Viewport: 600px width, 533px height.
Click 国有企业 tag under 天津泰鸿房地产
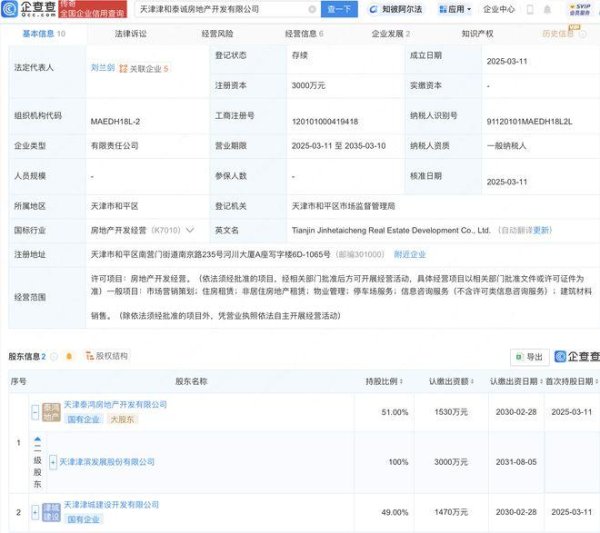click(83, 419)
